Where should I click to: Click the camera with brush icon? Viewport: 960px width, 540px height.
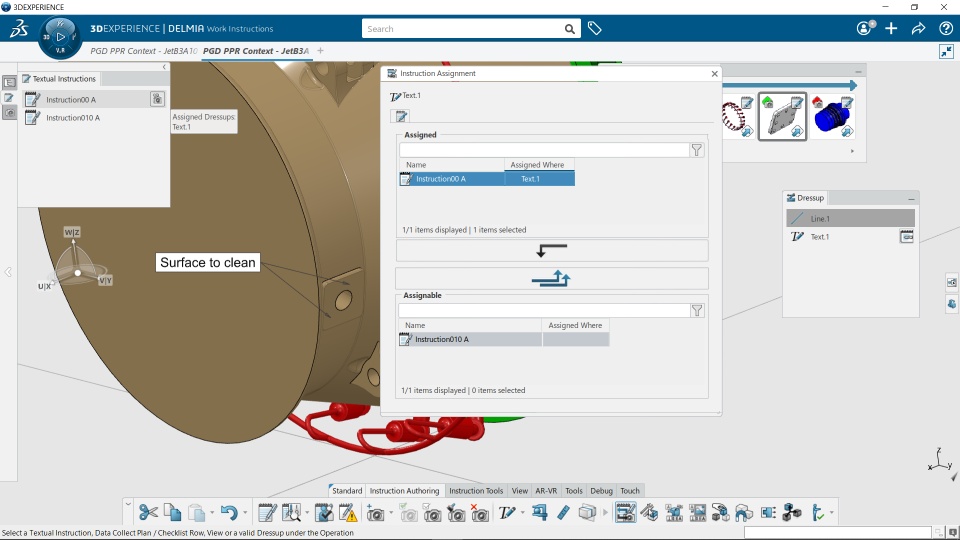click(x=456, y=512)
